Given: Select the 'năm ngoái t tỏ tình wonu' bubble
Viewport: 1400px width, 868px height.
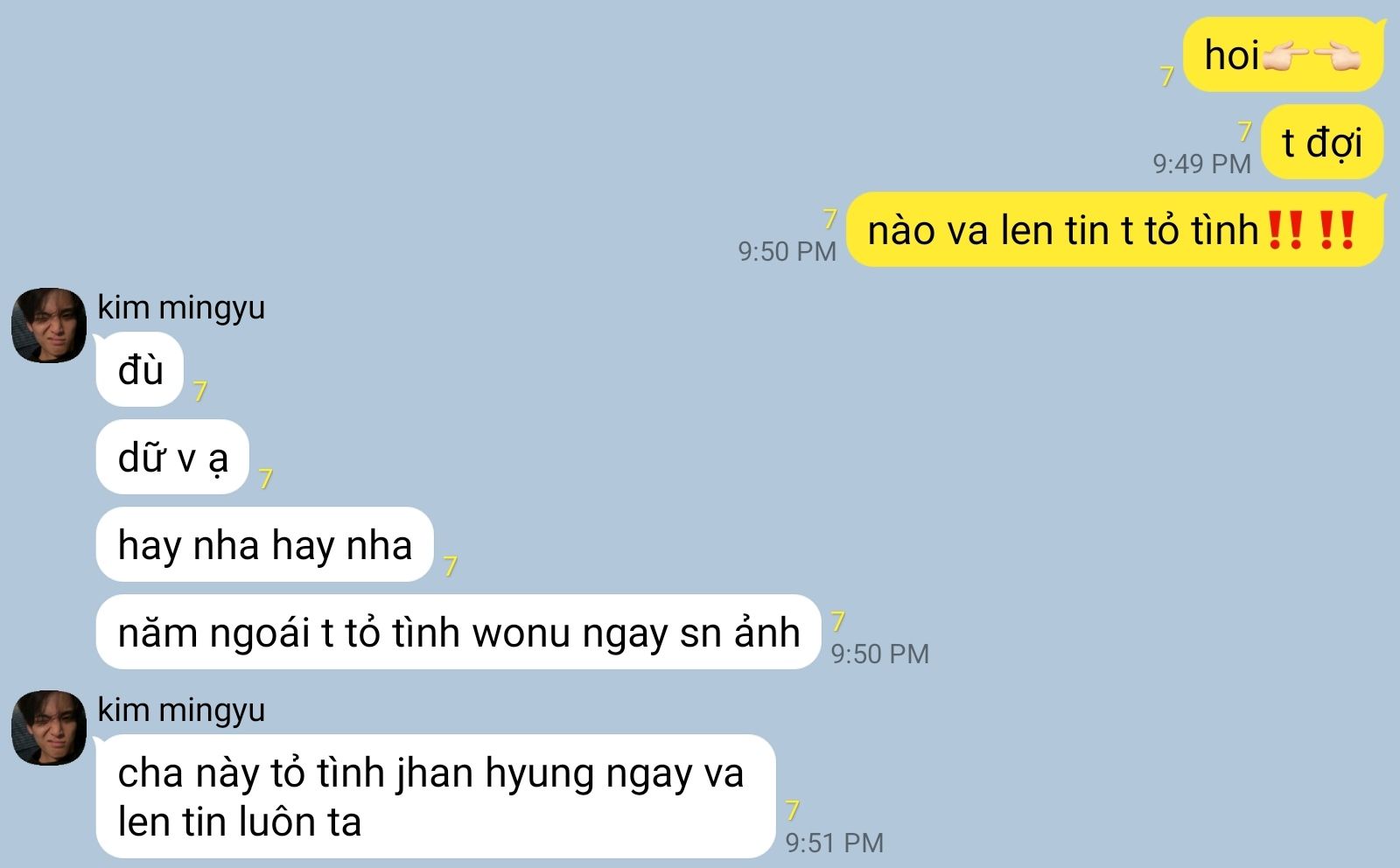Looking at the screenshot, I should click(x=458, y=632).
